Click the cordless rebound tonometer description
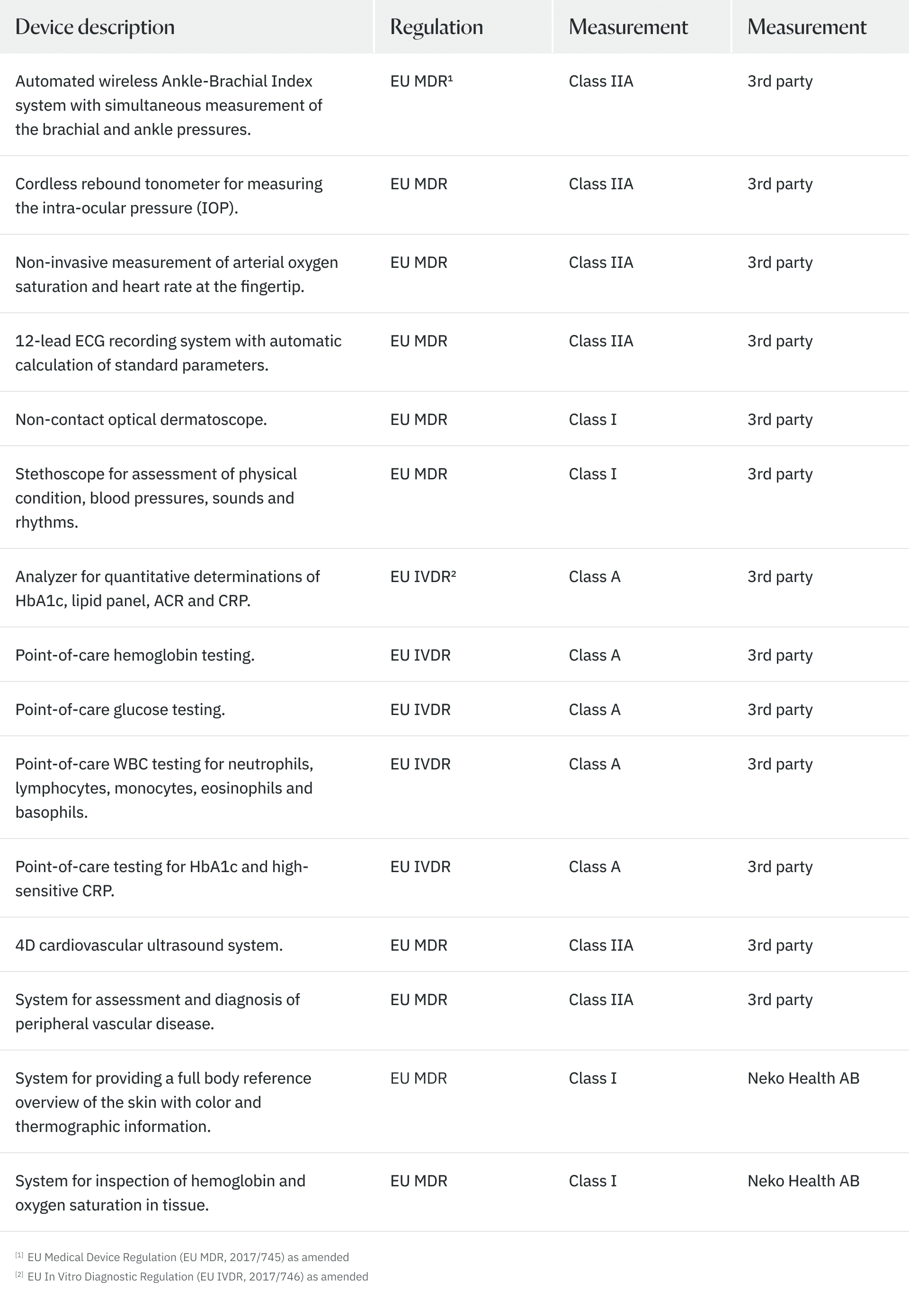 click(x=169, y=196)
